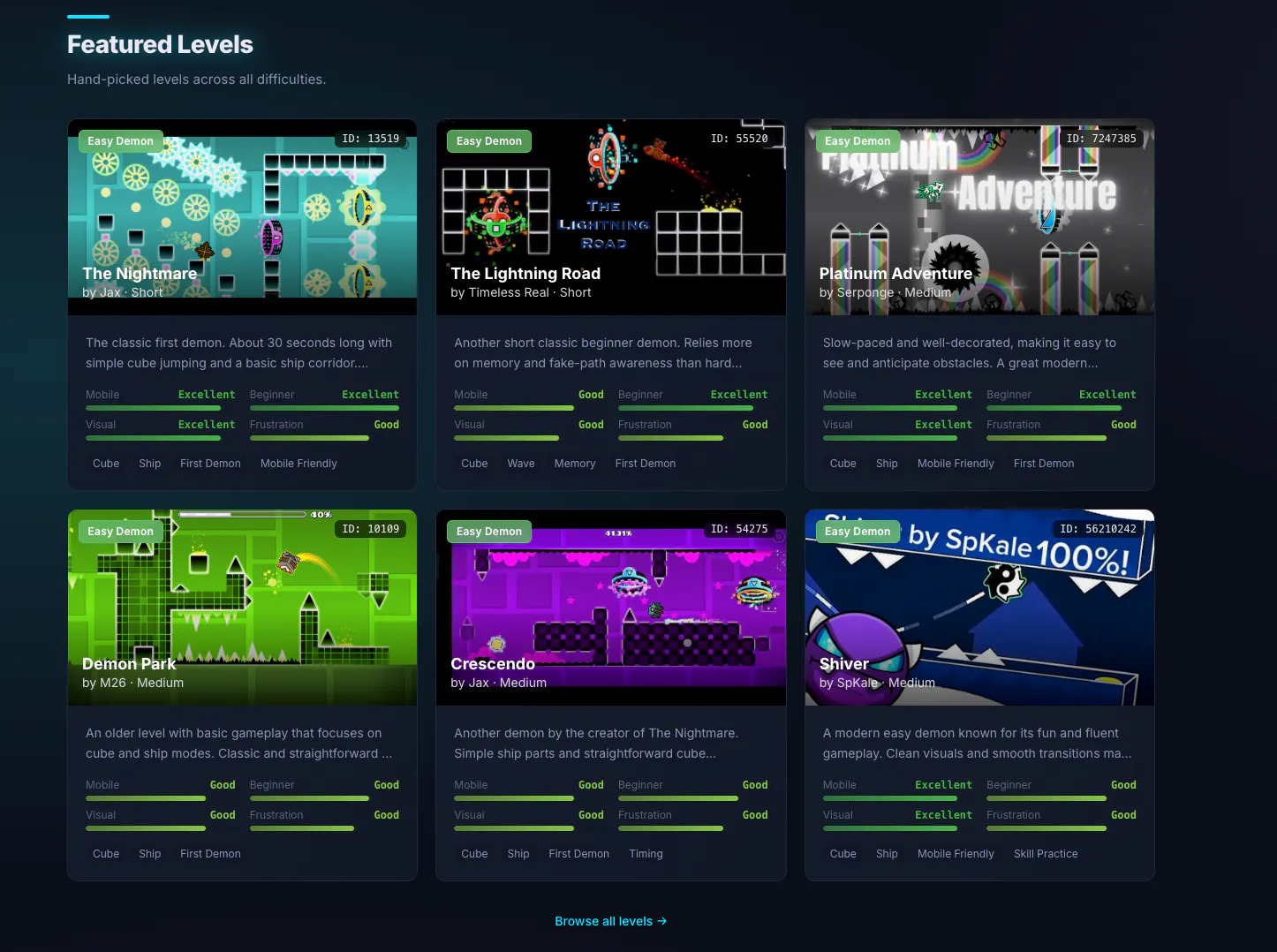
Task: Select the ID: 13519 label
Action: point(371,139)
